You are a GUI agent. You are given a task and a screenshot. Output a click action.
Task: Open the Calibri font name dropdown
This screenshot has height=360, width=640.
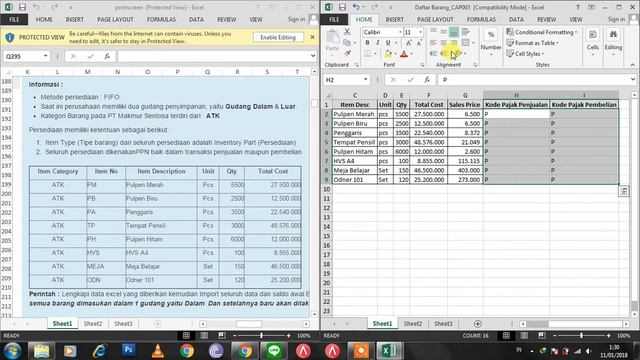point(400,32)
